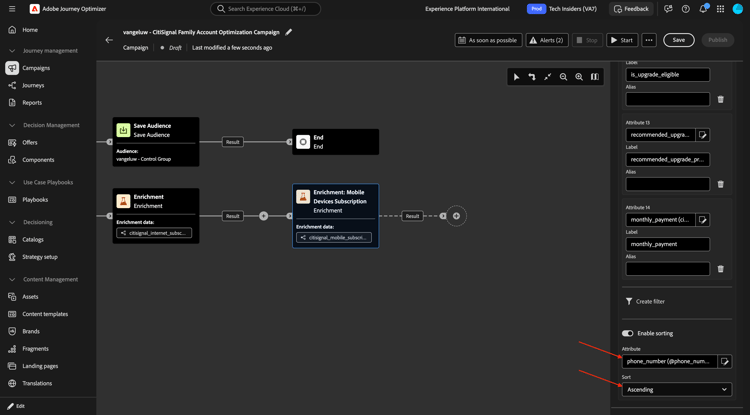
Task: Select the pointer tool on canvas toolbar
Action: click(517, 77)
